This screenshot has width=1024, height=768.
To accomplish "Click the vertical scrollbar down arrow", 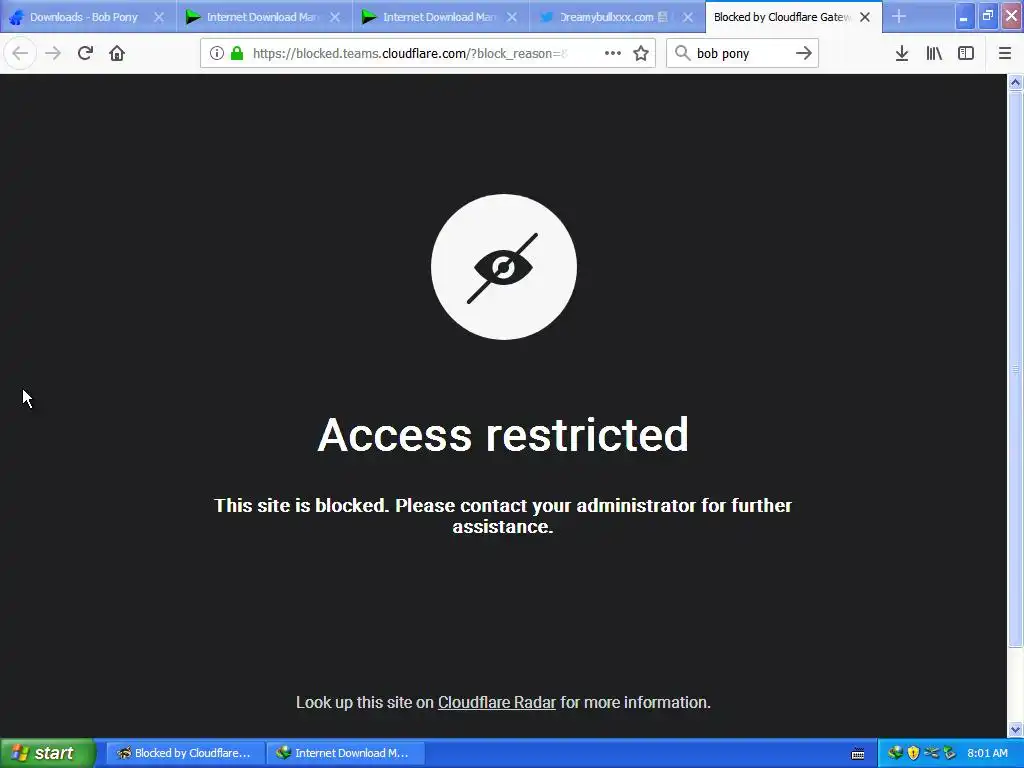I will (1016, 729).
